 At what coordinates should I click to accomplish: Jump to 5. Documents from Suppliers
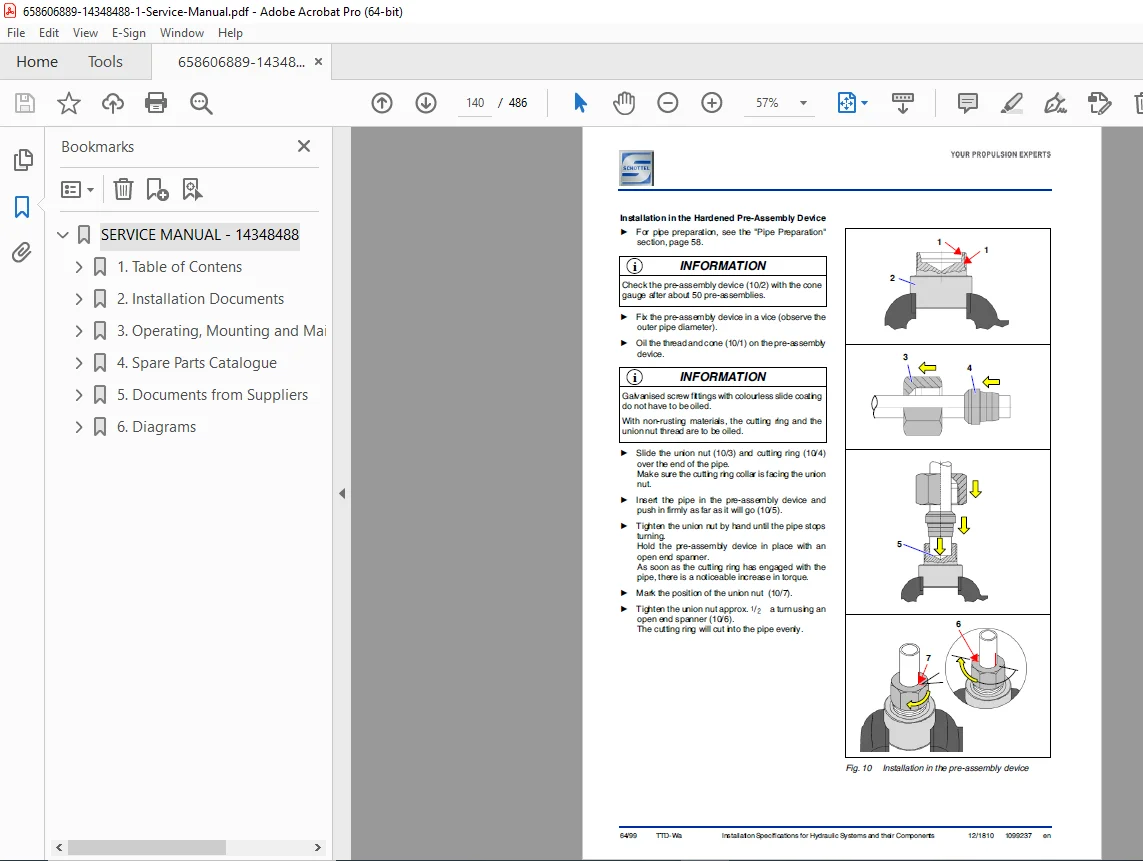click(212, 395)
